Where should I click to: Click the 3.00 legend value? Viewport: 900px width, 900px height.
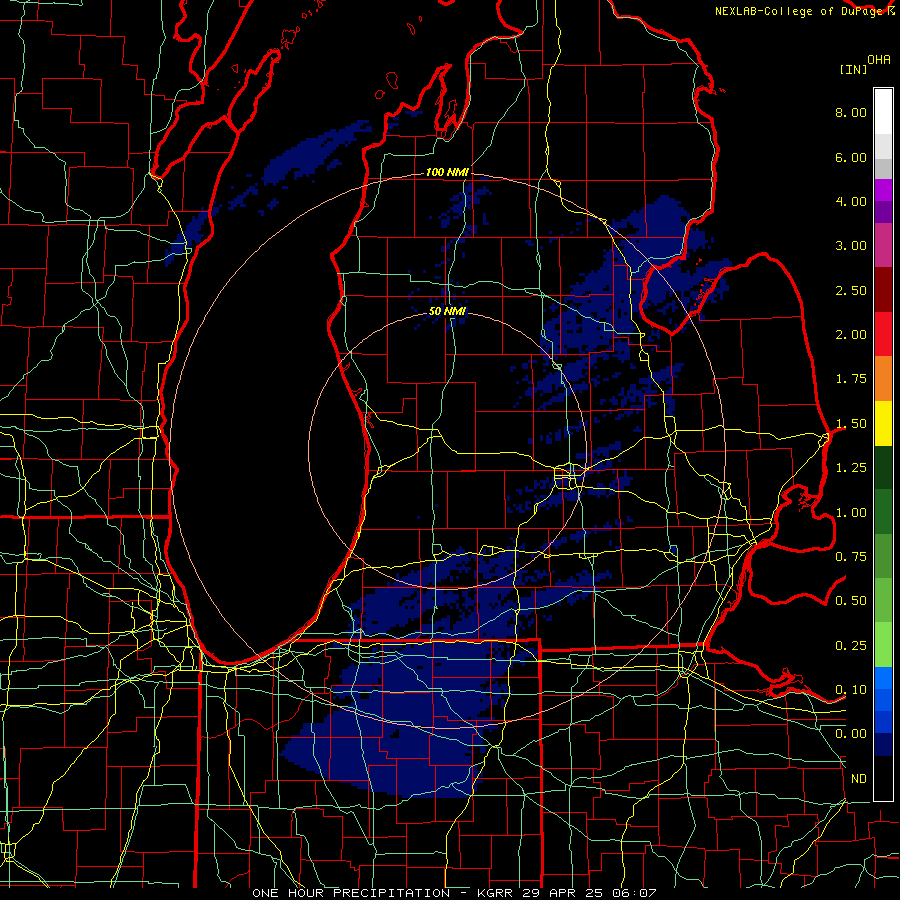[x=851, y=246]
